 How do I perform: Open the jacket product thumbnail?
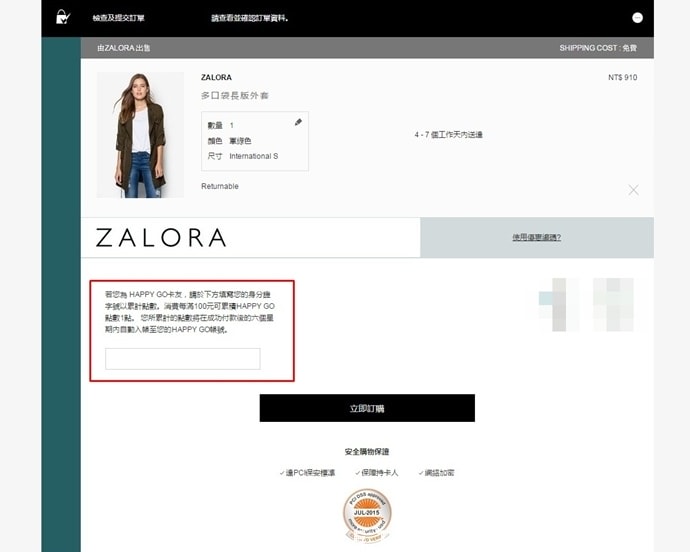[x=140, y=134]
